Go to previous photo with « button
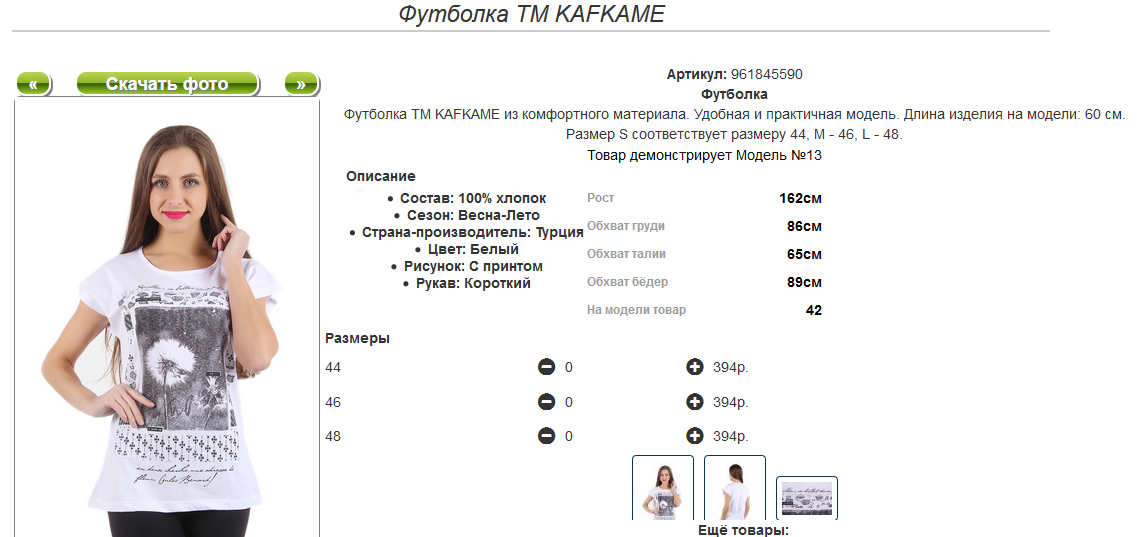This screenshot has height=537, width=1137. (33, 84)
